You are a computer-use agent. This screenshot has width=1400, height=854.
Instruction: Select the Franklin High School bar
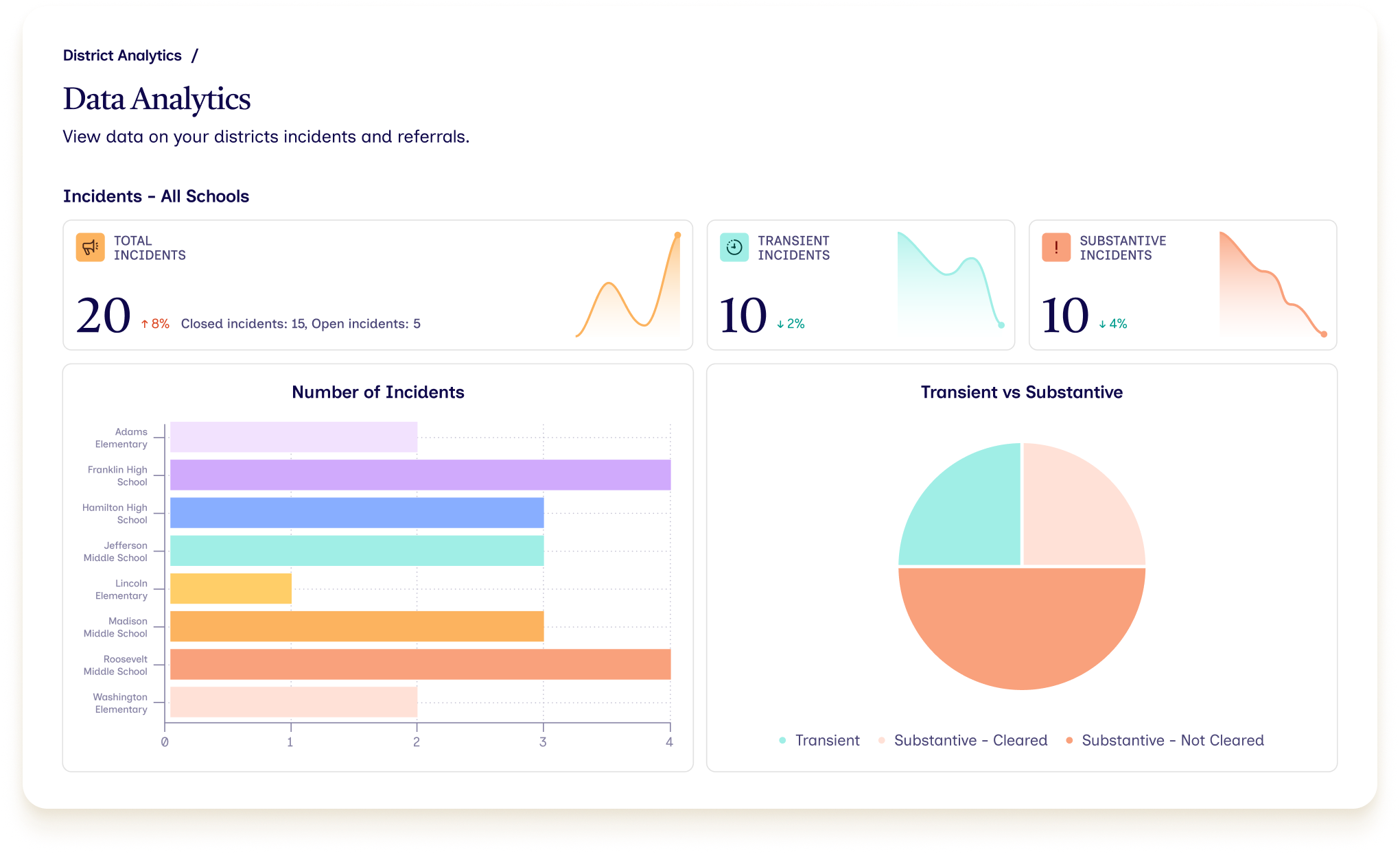[x=420, y=475]
